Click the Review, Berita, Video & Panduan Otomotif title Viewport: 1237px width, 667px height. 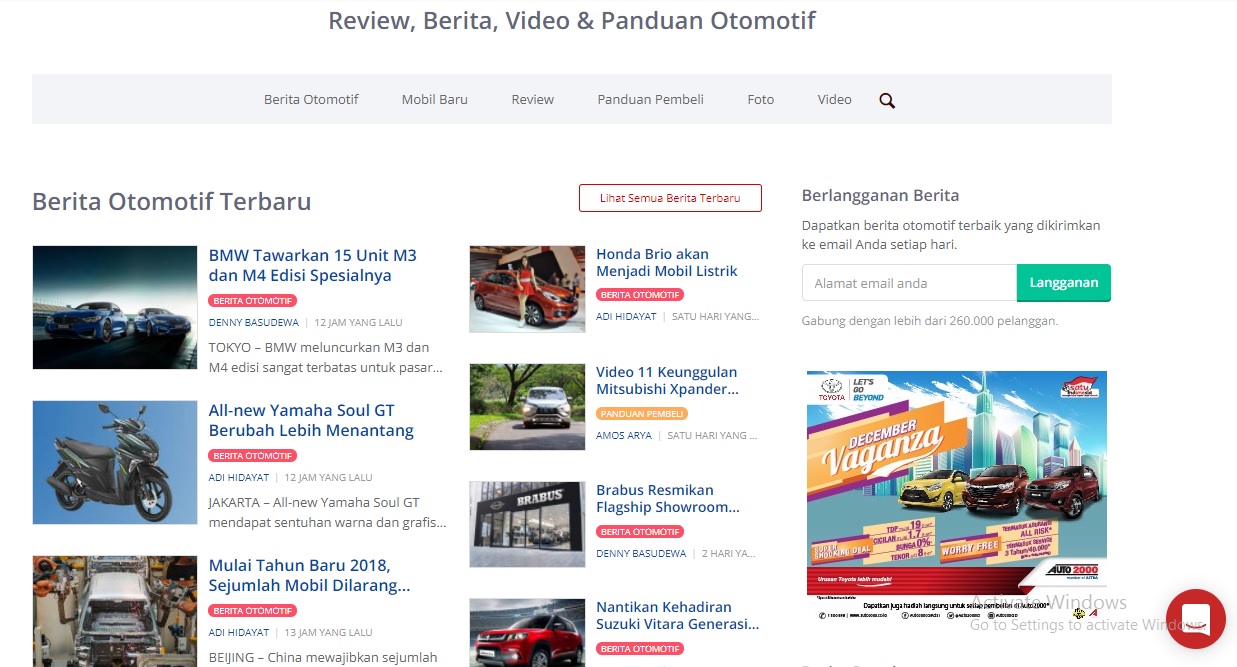572,20
